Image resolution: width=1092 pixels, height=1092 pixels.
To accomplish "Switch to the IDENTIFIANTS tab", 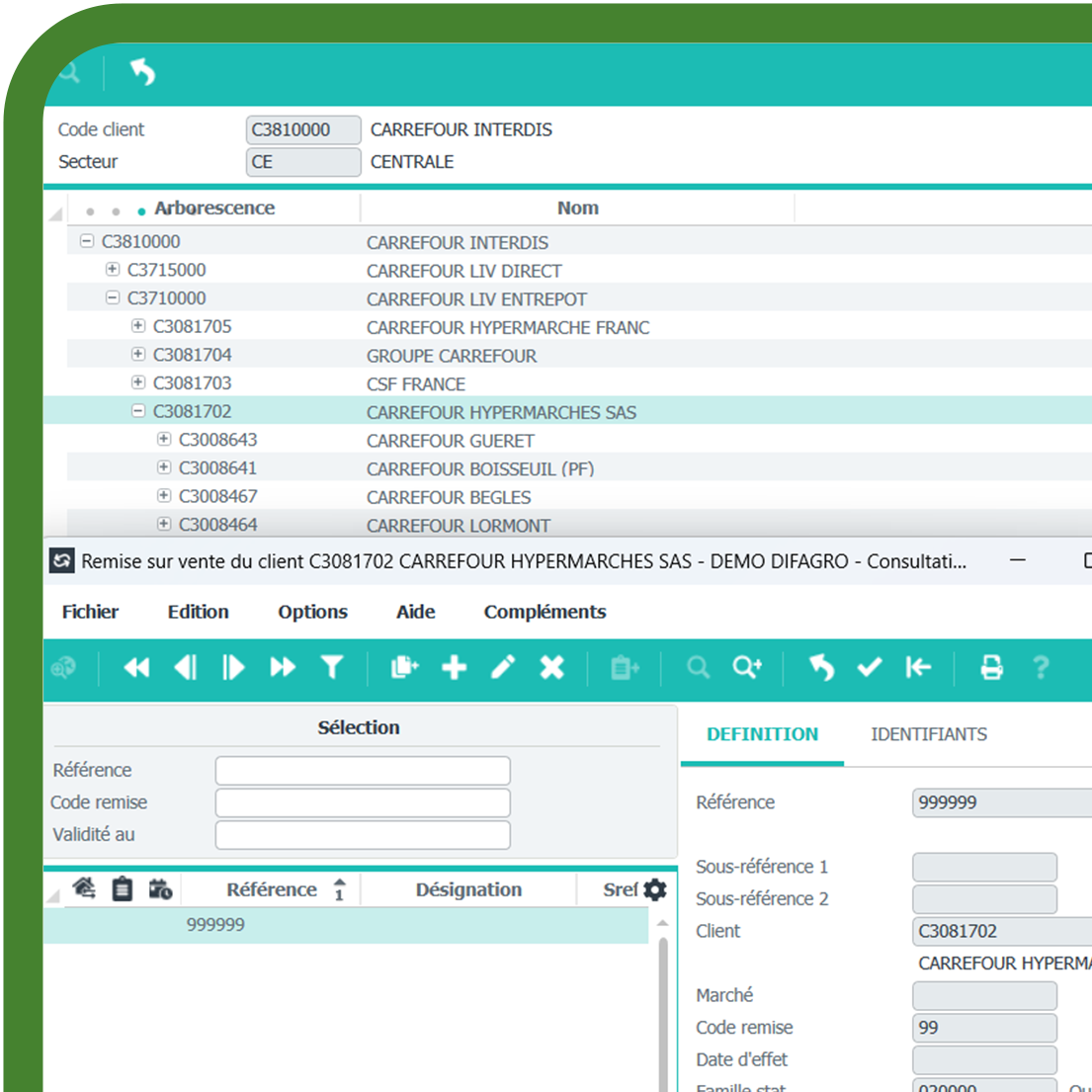I will (x=928, y=734).
